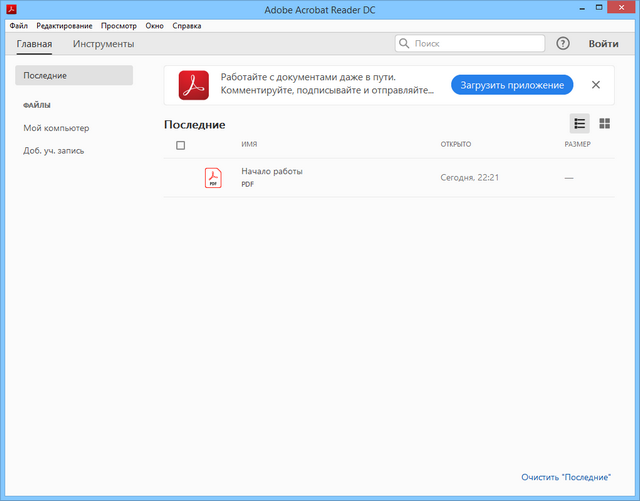This screenshot has width=640, height=501.
Task: Click the Acrobat icon in title bar
Action: coord(11,10)
